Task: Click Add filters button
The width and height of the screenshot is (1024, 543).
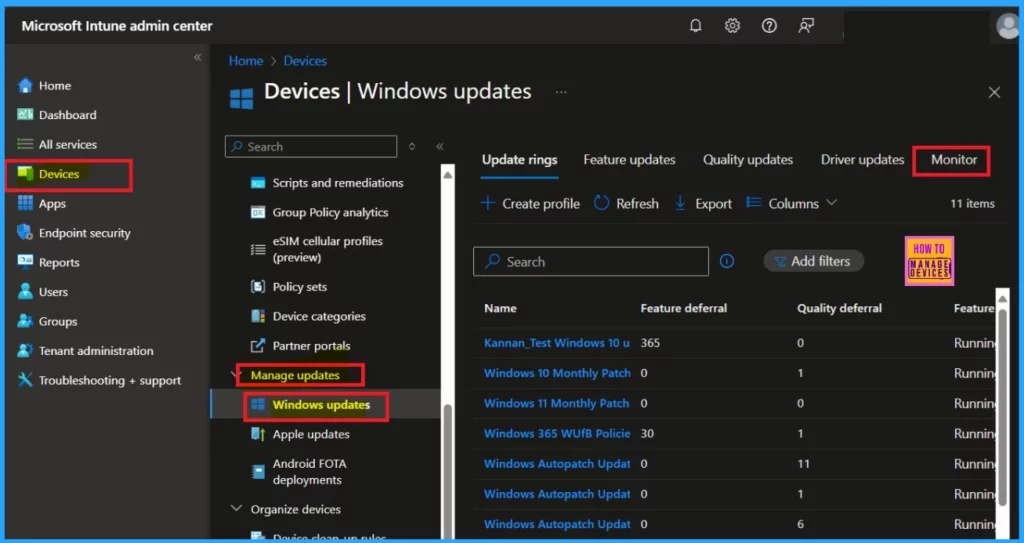Action: pos(814,261)
